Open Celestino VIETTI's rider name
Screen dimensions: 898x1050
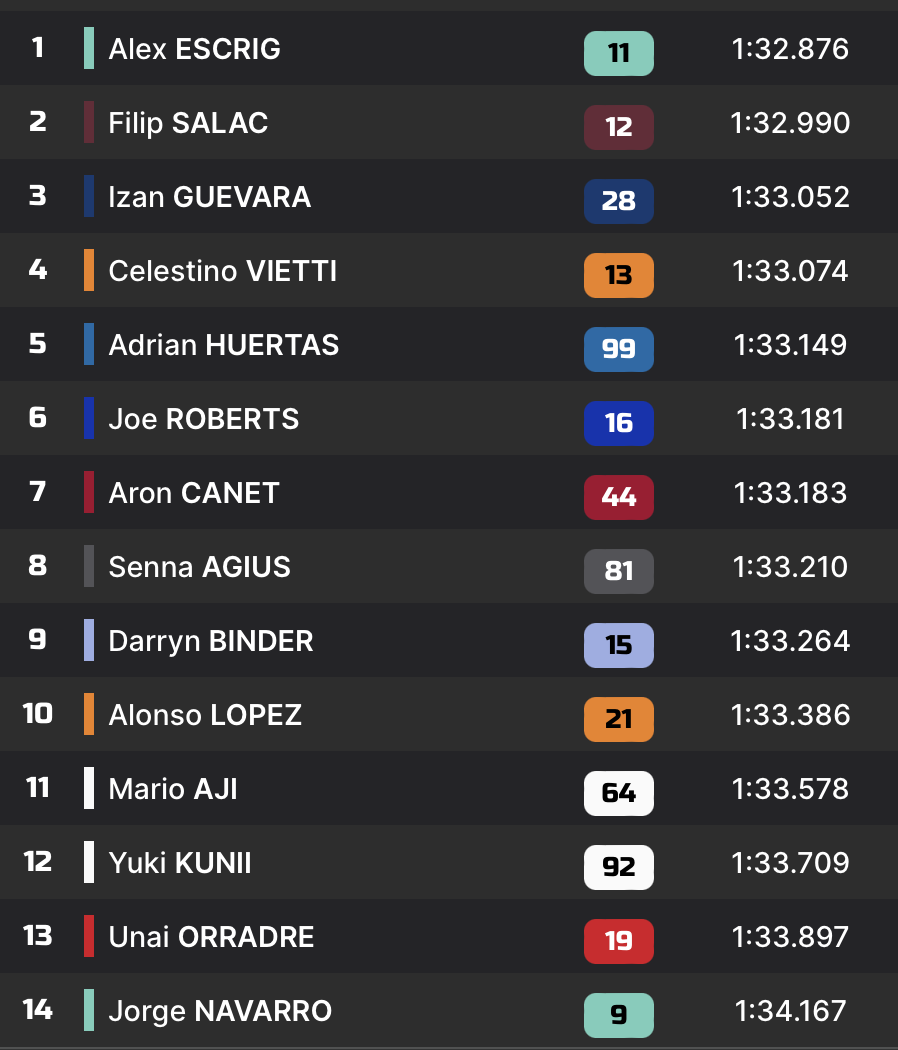pyautogui.click(x=222, y=271)
